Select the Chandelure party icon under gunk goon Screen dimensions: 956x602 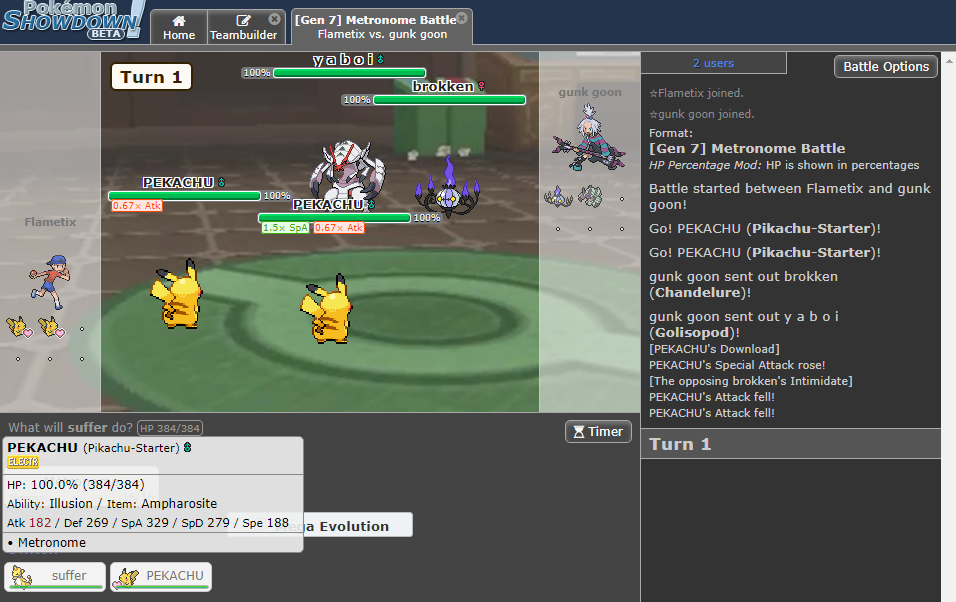coord(558,196)
